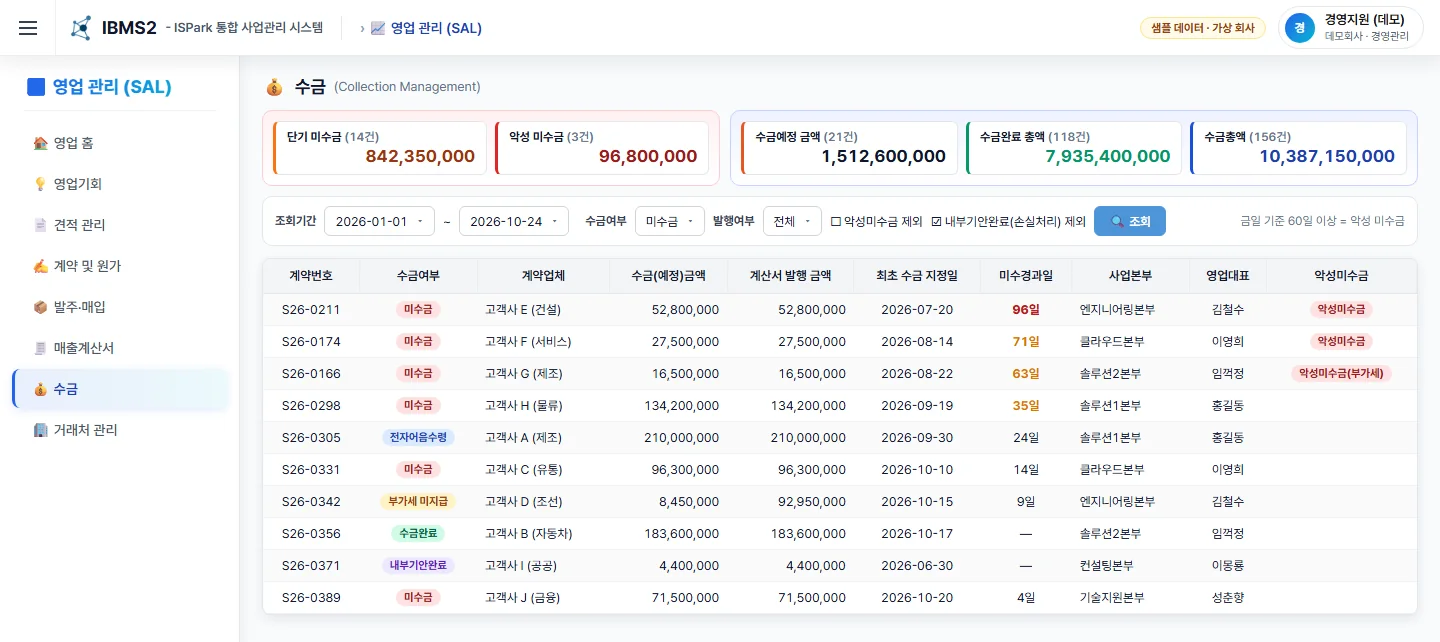Screen dimensions: 1440x642
Task: Click the 영업 관리 breadcrumb chart icon
Action: pos(378,28)
